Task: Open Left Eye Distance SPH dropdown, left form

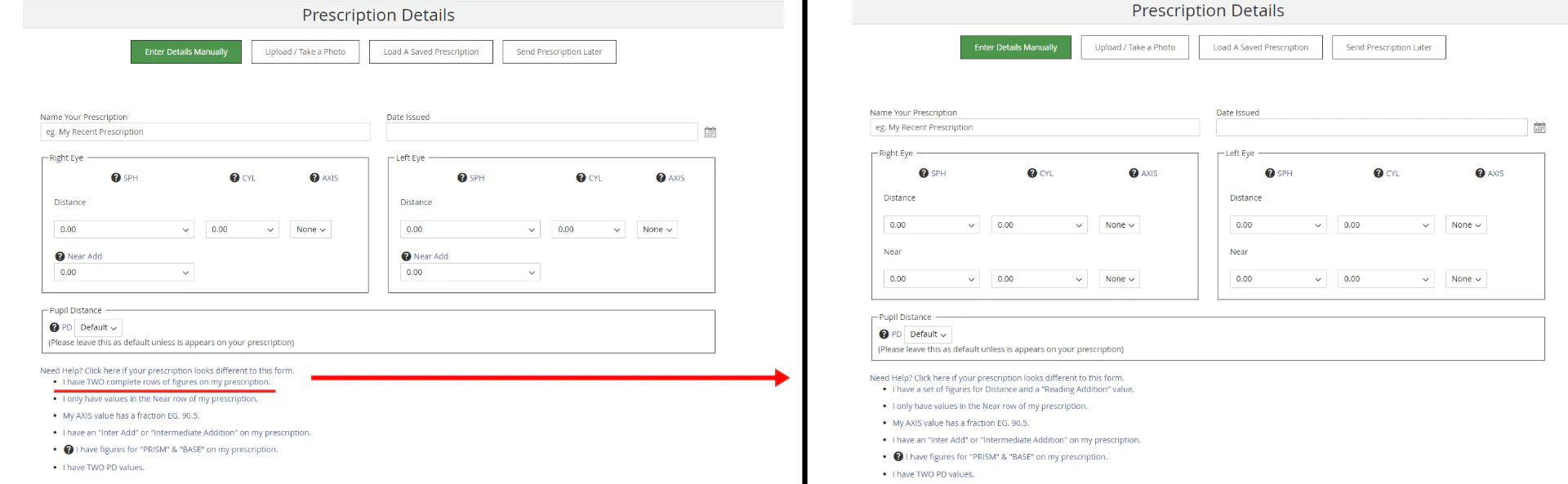Action: (x=470, y=229)
